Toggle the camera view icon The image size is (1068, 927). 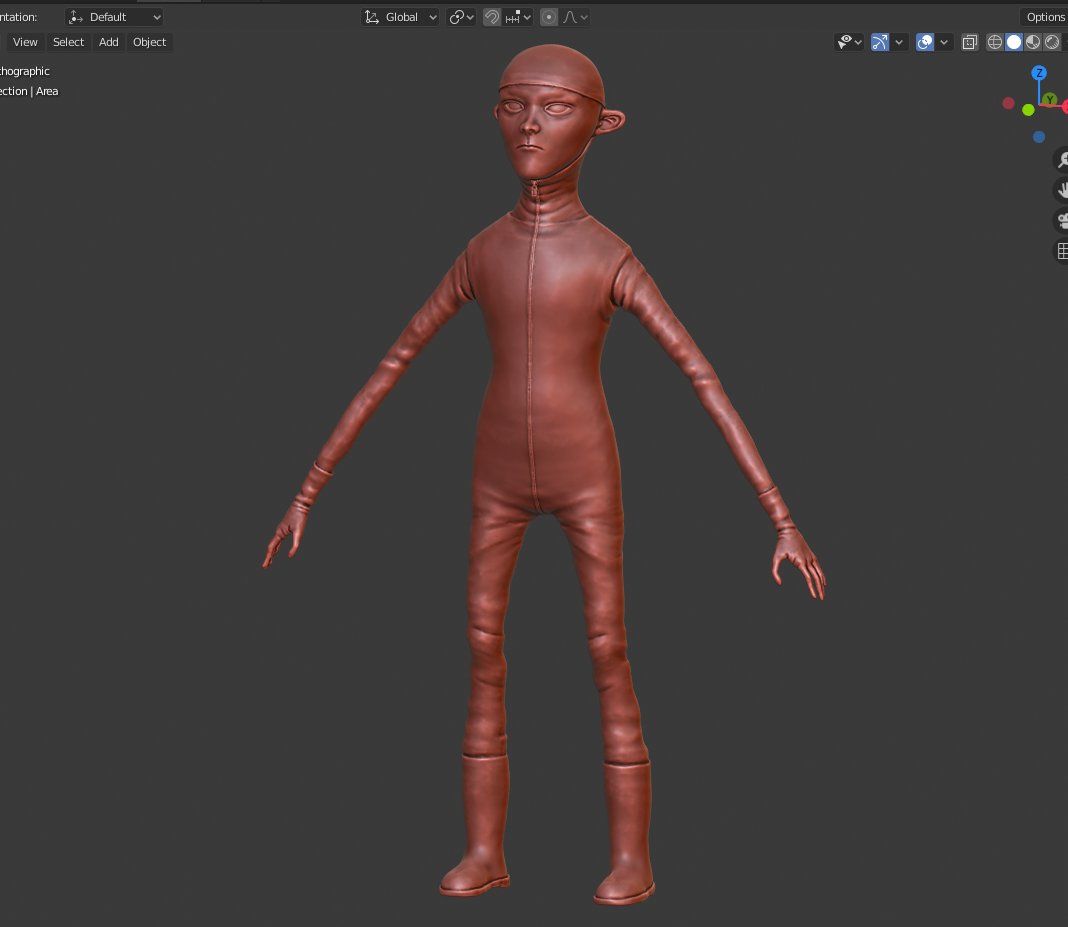1063,221
